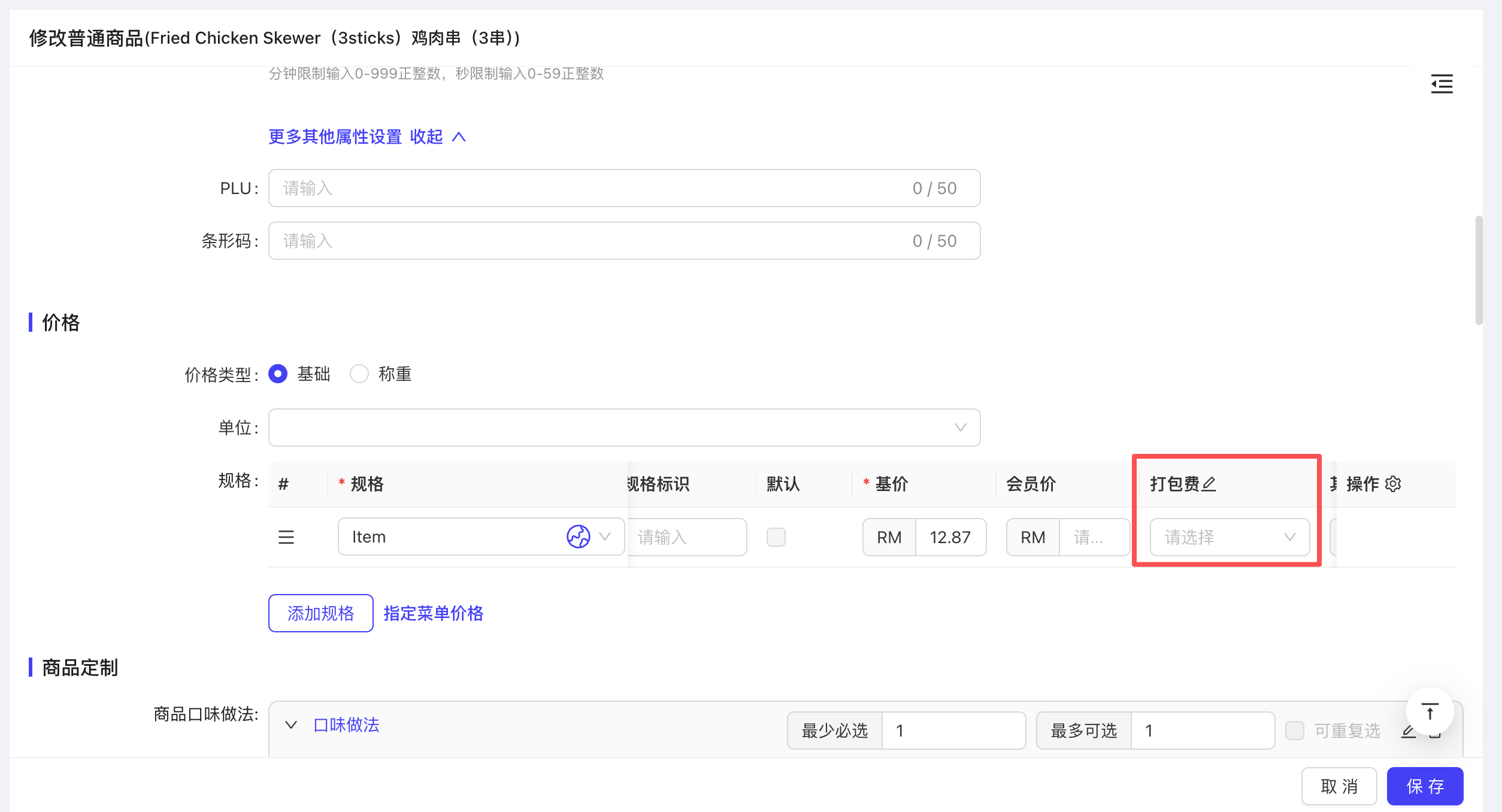The width and height of the screenshot is (1502, 812).
Task: Click the edit pencil beside 打包费 header
Action: (1209, 484)
